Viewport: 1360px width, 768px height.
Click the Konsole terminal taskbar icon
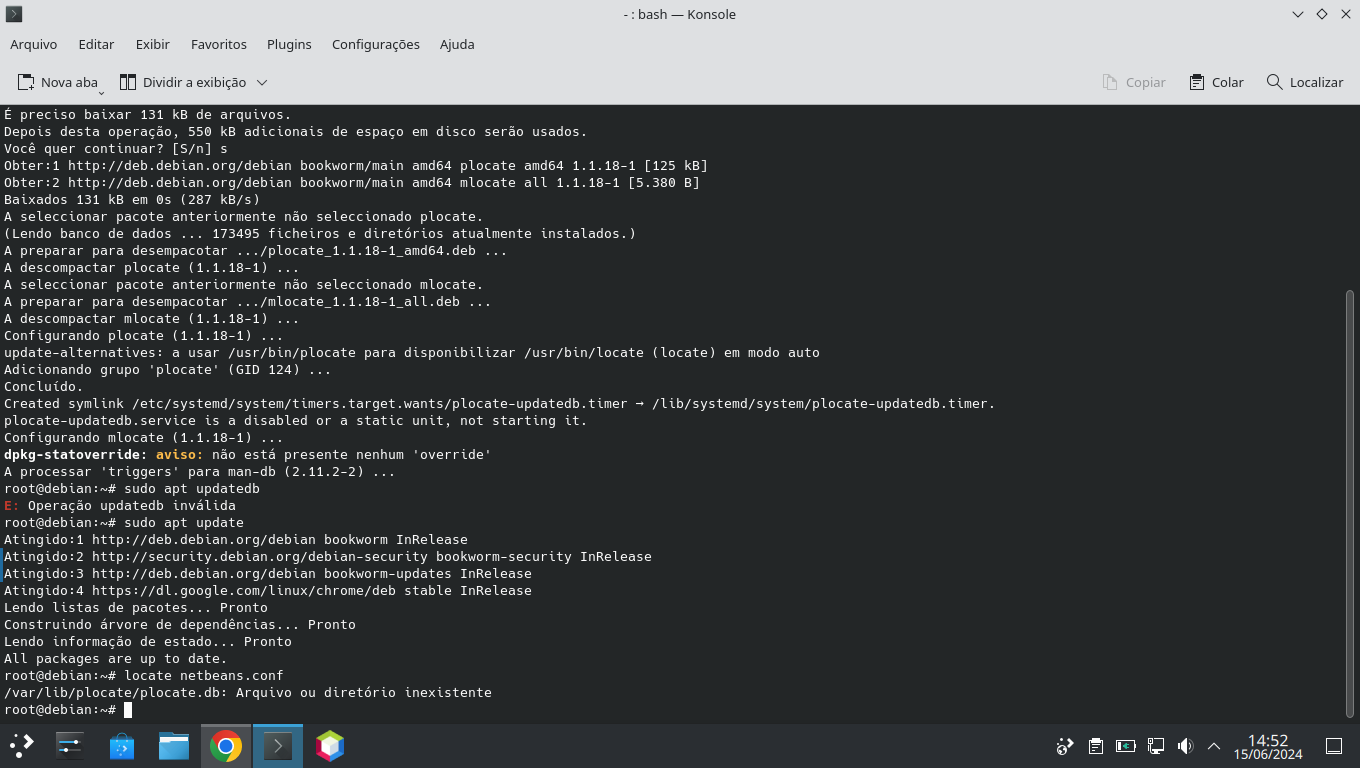[278, 745]
